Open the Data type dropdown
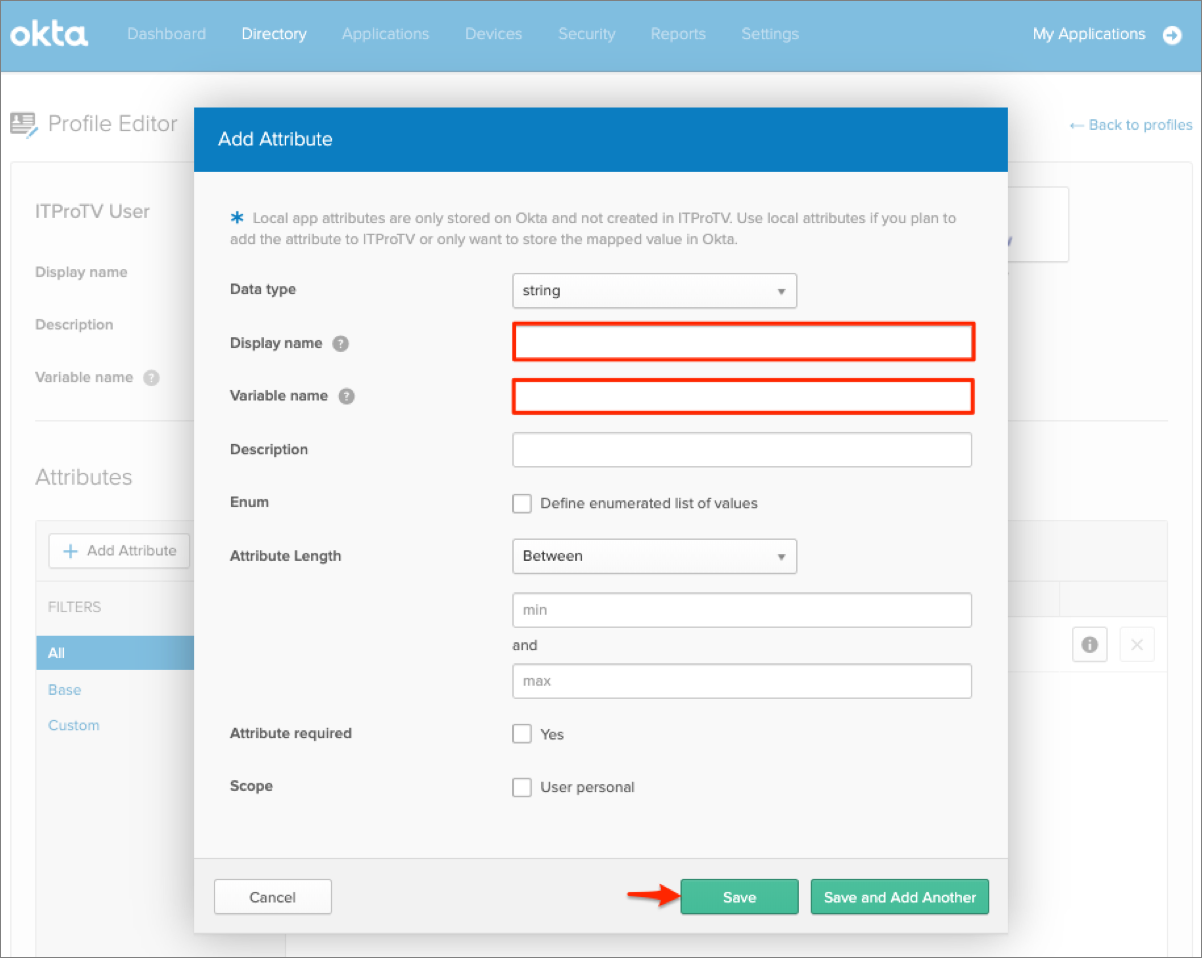The width and height of the screenshot is (1202, 958). [x=654, y=291]
